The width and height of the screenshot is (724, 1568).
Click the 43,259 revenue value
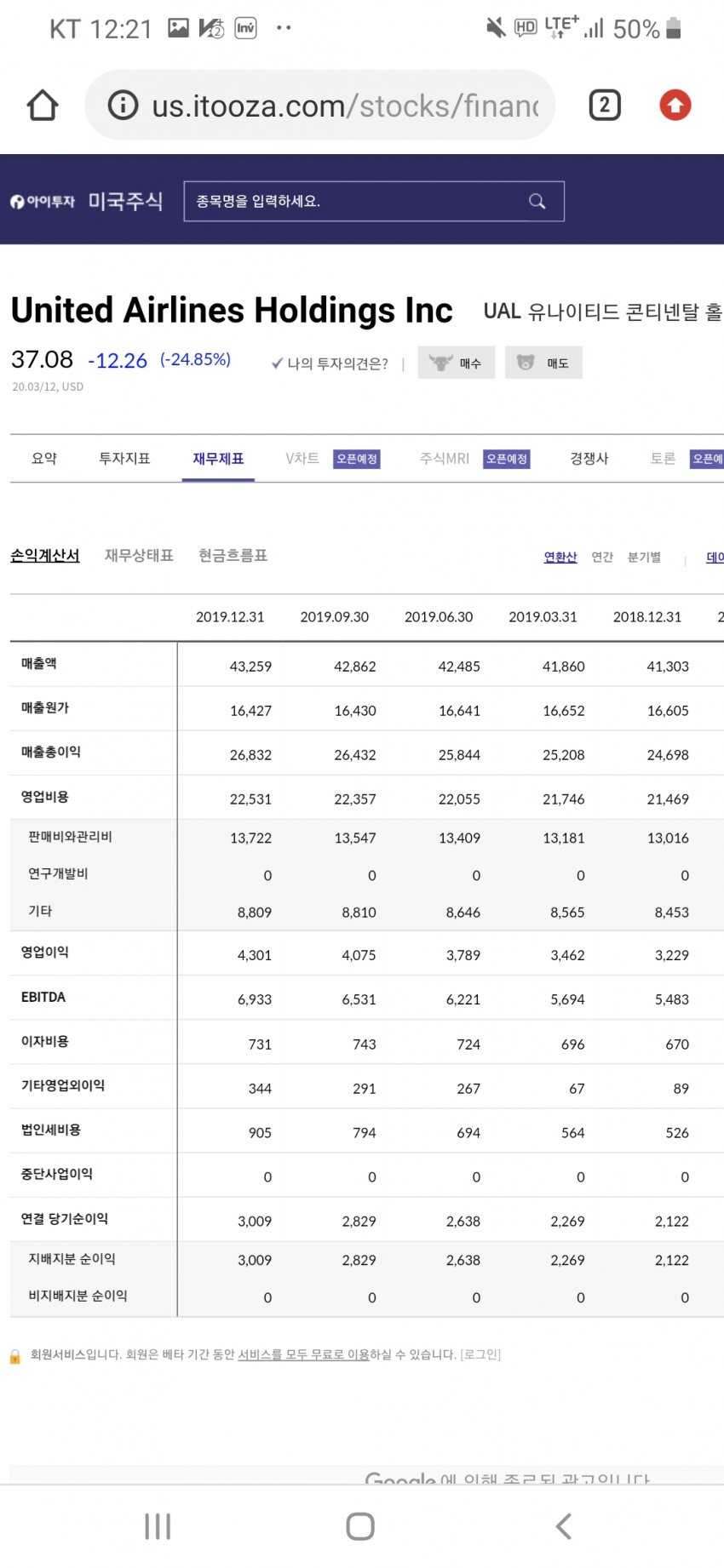click(x=250, y=667)
